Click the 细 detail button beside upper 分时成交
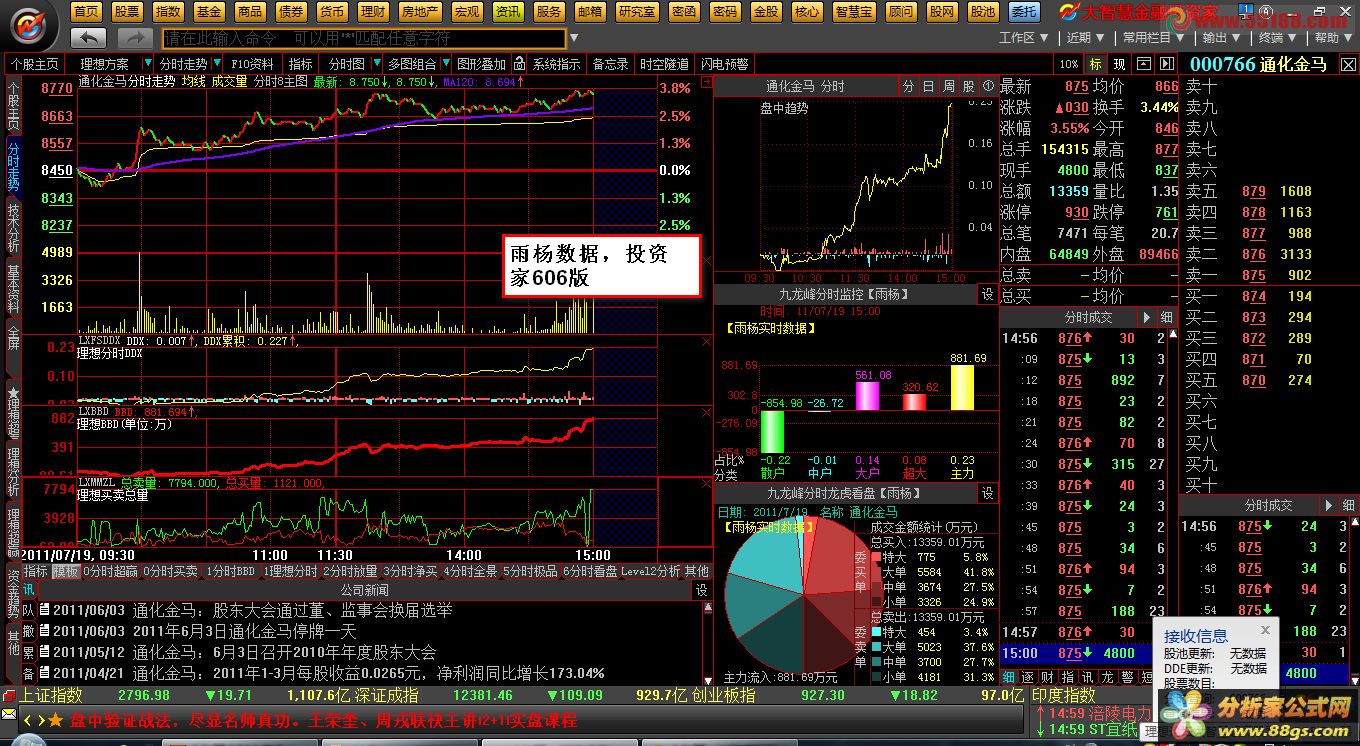Viewport: 1360px width, 746px height. tap(1166, 317)
